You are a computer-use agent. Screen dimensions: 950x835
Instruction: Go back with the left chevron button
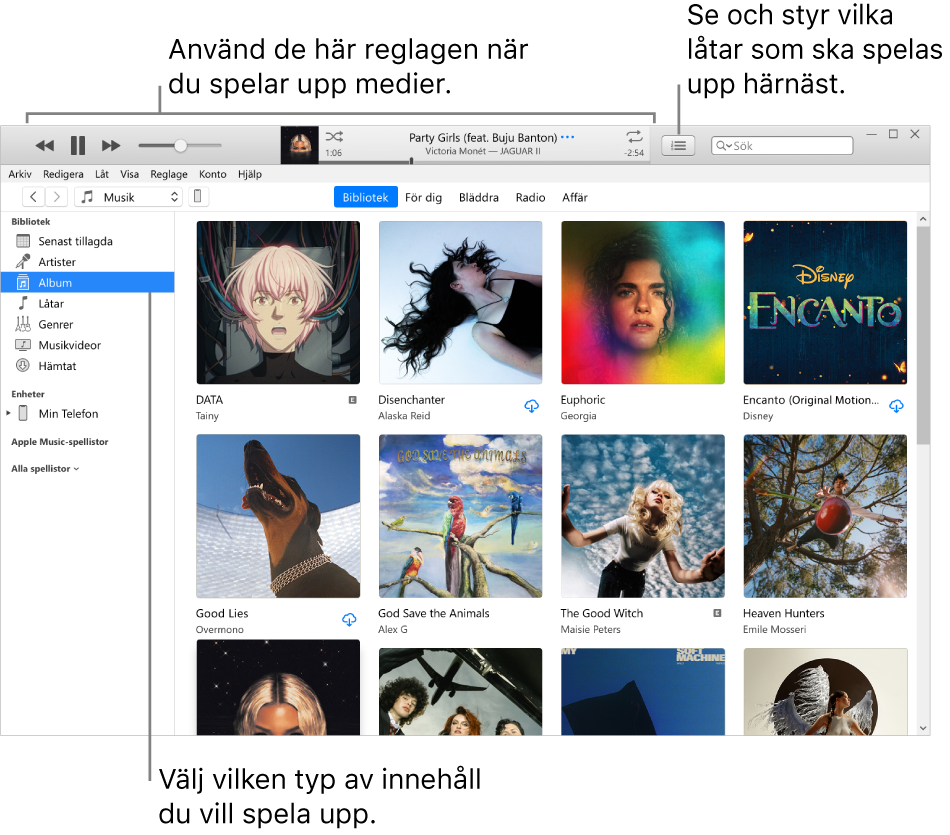pyautogui.click(x=34, y=197)
